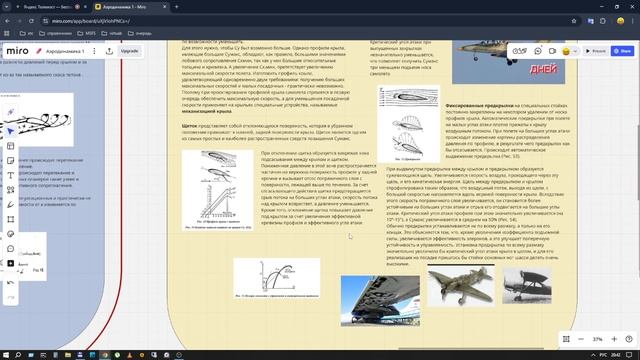Zoom in with plus button
Viewport: 640px width, 360px height.
[x=614, y=339]
